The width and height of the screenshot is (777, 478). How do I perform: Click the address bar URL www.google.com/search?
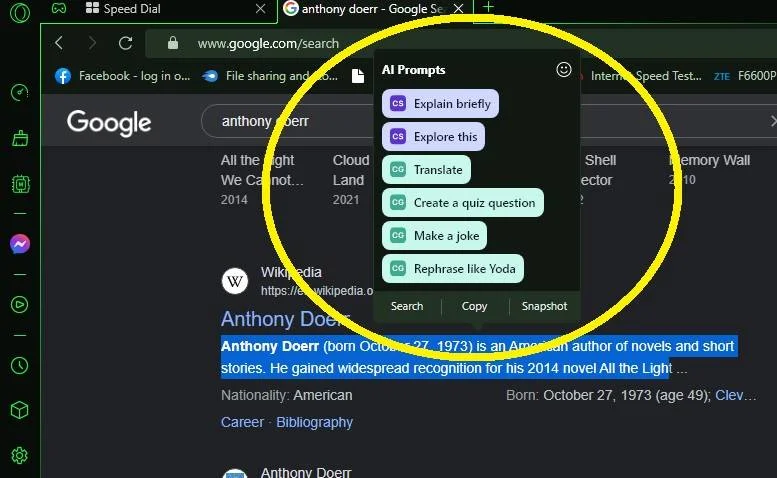[x=268, y=44]
